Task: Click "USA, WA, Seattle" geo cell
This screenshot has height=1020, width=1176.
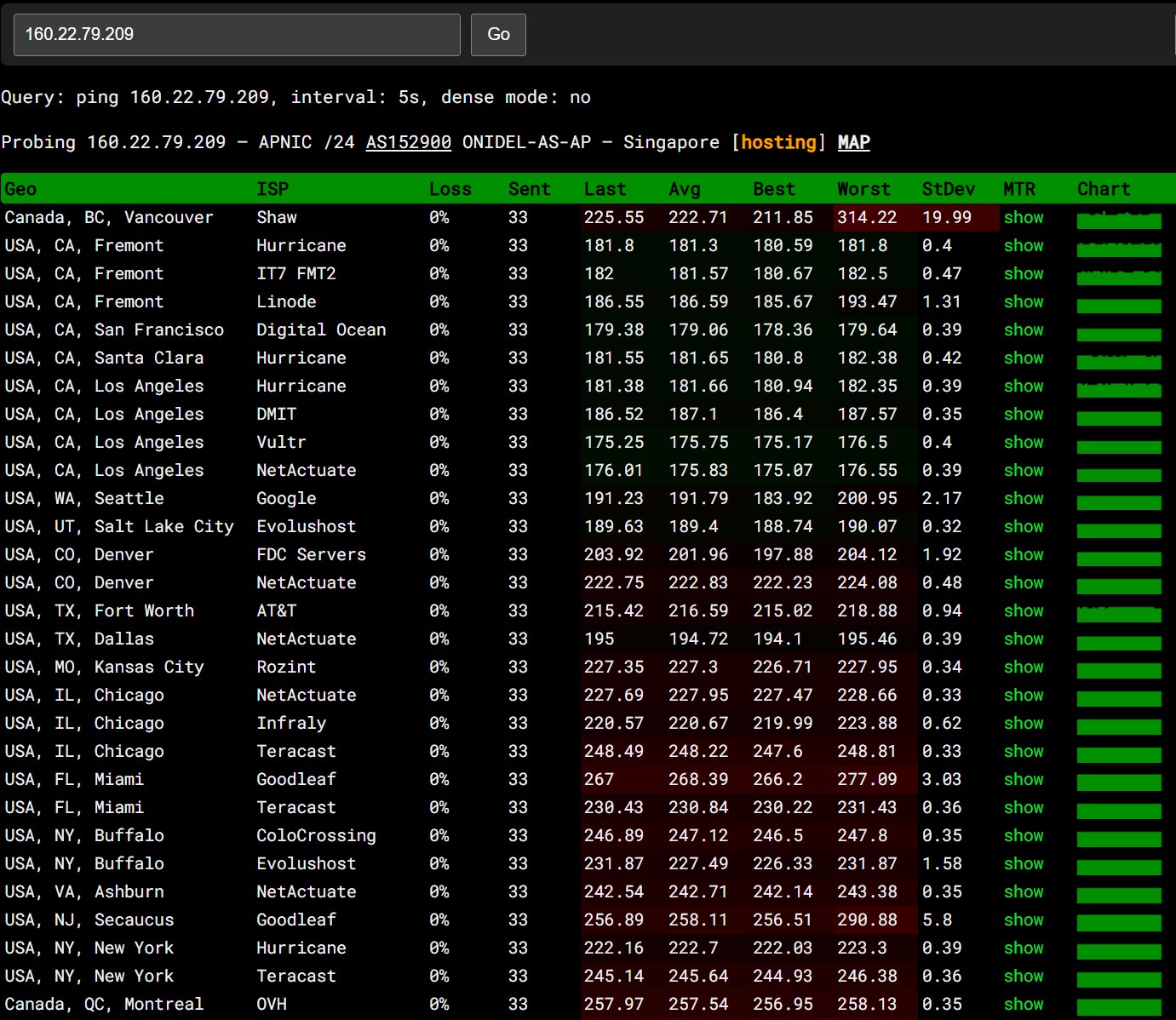Action: pos(84,498)
